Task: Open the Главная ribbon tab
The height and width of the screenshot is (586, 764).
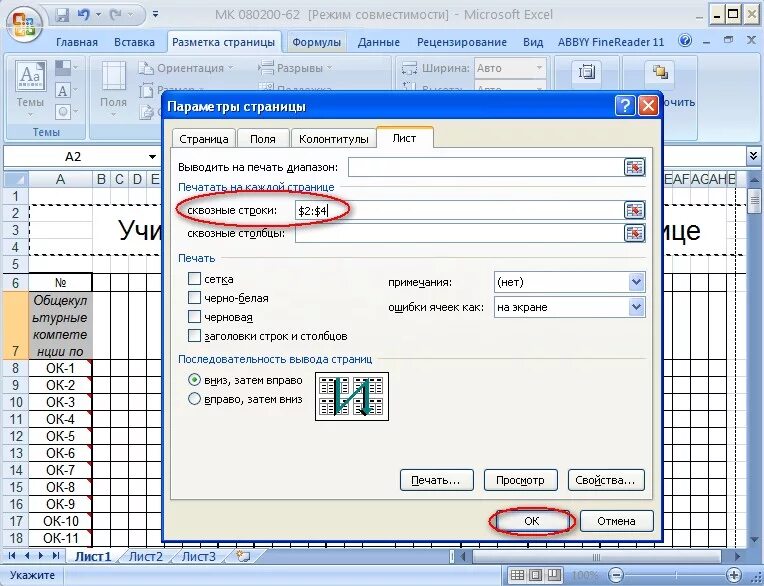Action: point(77,42)
